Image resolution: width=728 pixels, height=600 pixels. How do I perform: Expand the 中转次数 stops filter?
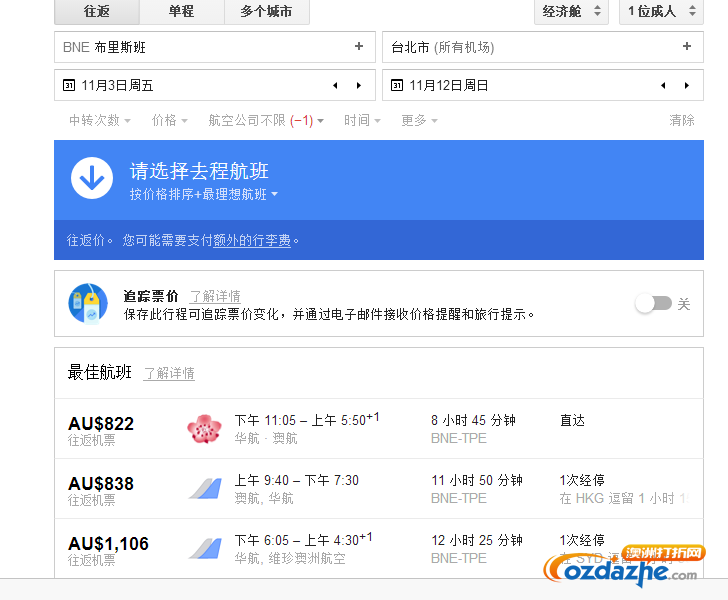tap(100, 121)
